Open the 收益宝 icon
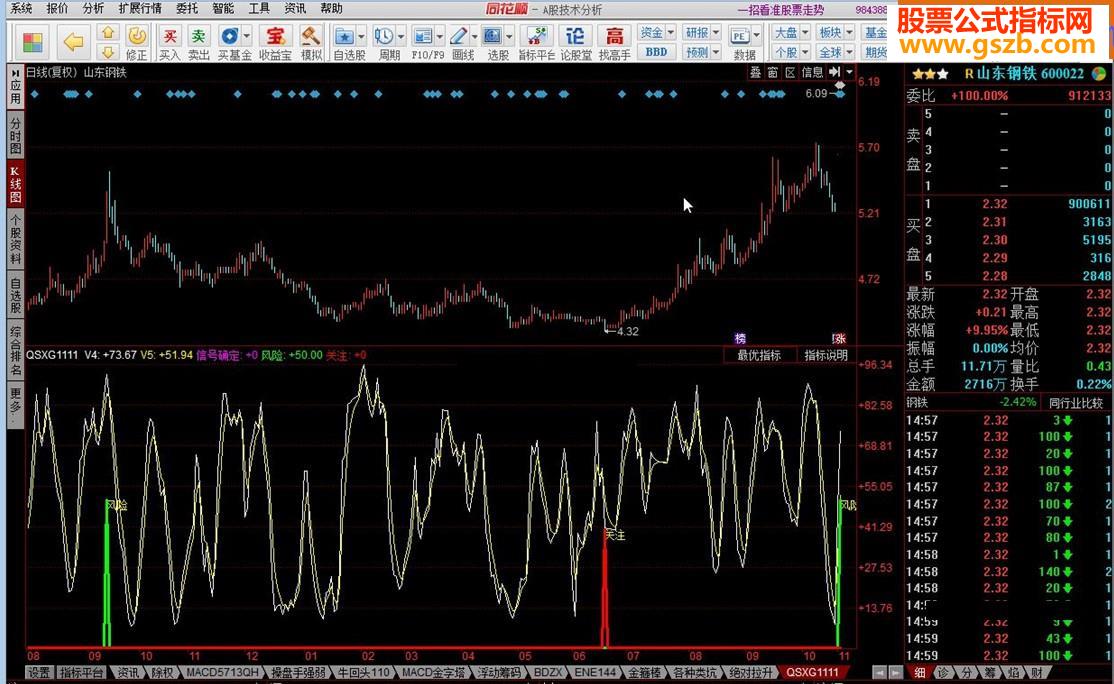The height and width of the screenshot is (684, 1114). [275, 43]
